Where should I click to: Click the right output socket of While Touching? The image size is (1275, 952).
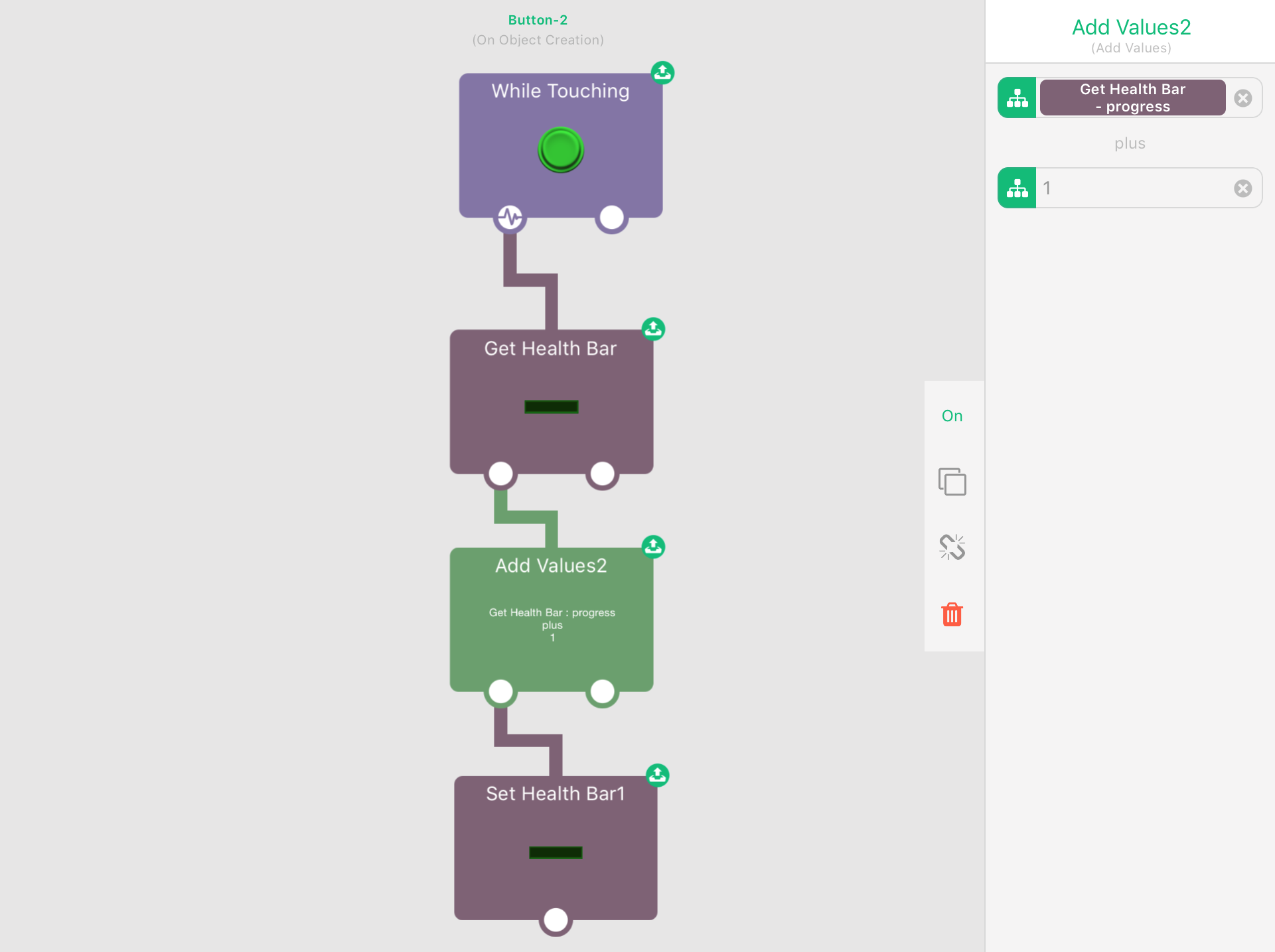(x=611, y=217)
